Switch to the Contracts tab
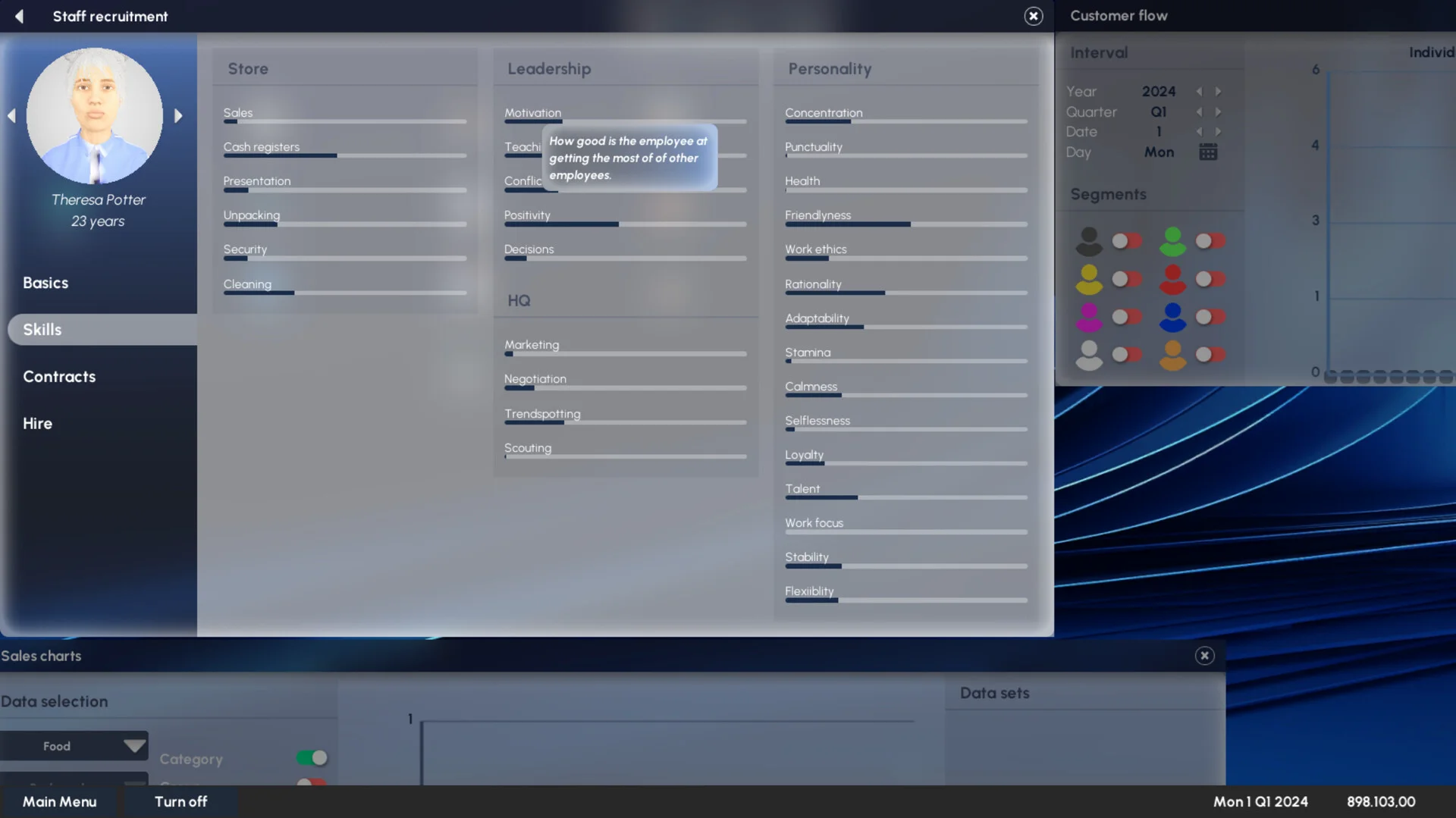Viewport: 1456px width, 818px height. pos(59,376)
